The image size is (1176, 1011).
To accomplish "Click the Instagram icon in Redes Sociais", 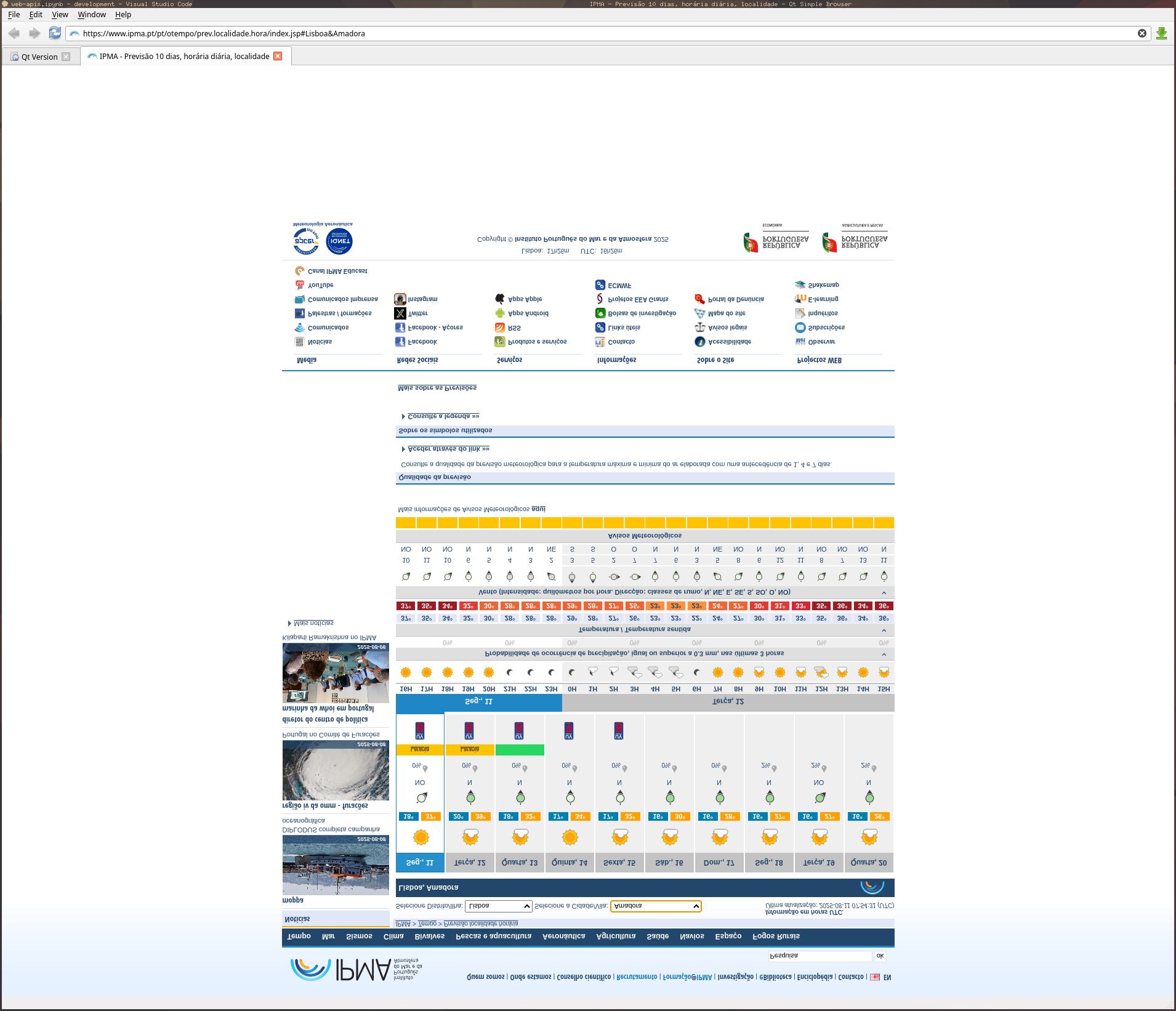I will click(400, 299).
